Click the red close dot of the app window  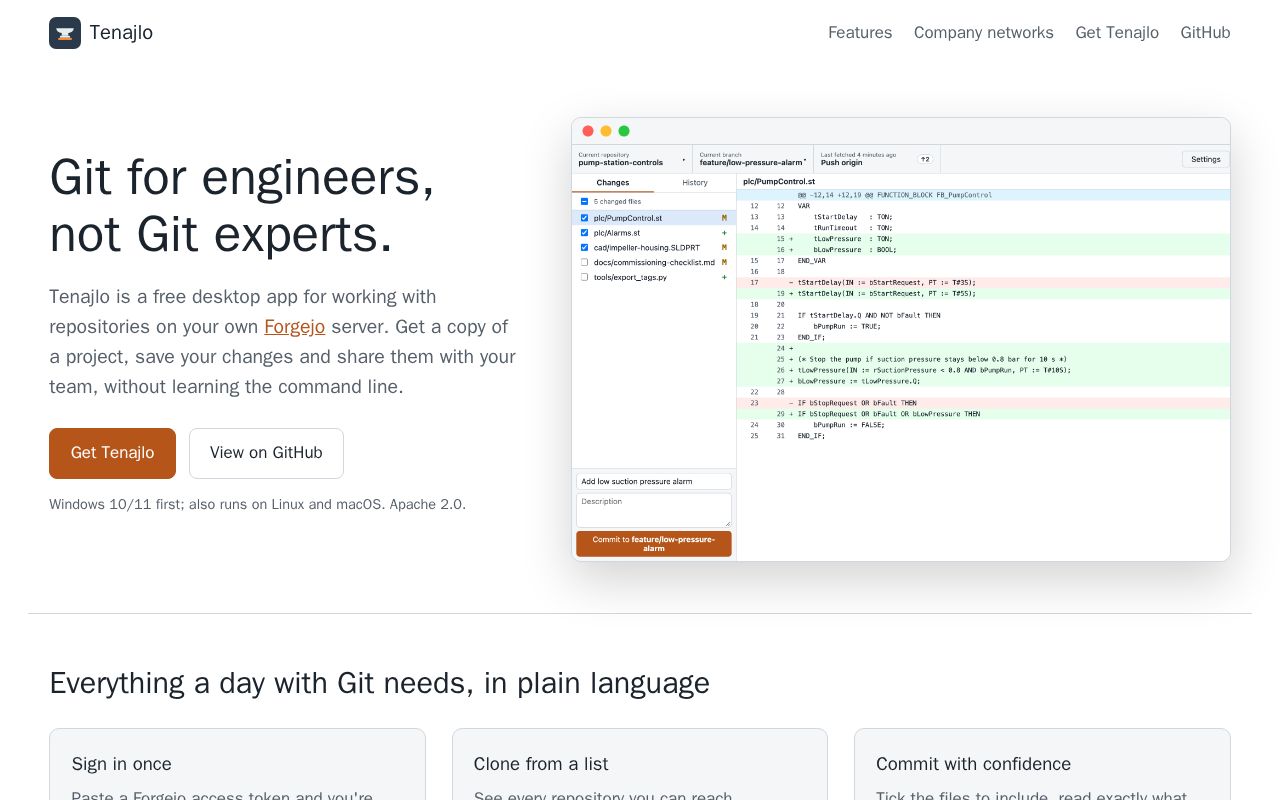pos(588,131)
